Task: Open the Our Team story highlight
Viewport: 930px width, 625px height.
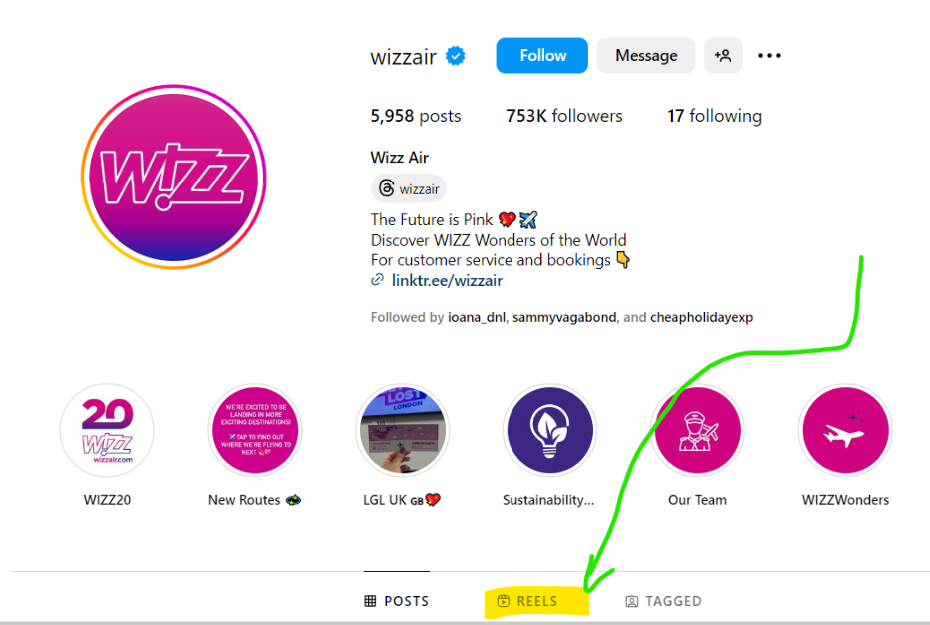Action: [x=697, y=430]
